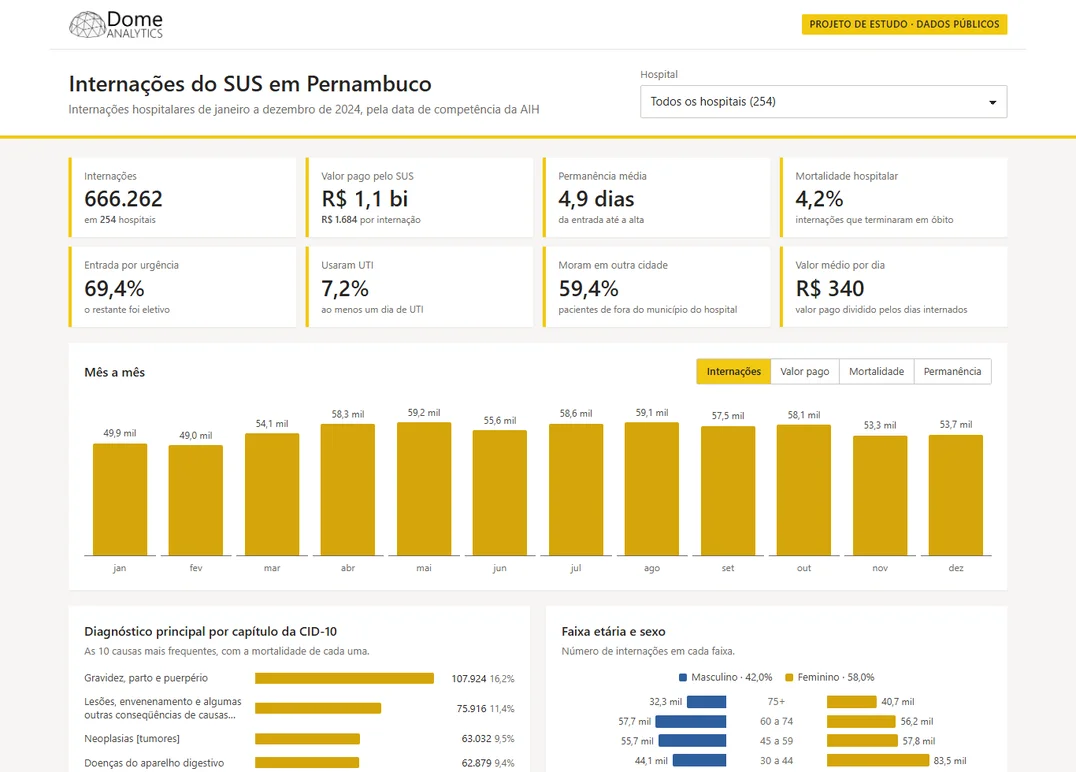The image size is (1076, 772).
Task: Open the Hospital dropdown arrow
Action: click(x=992, y=102)
